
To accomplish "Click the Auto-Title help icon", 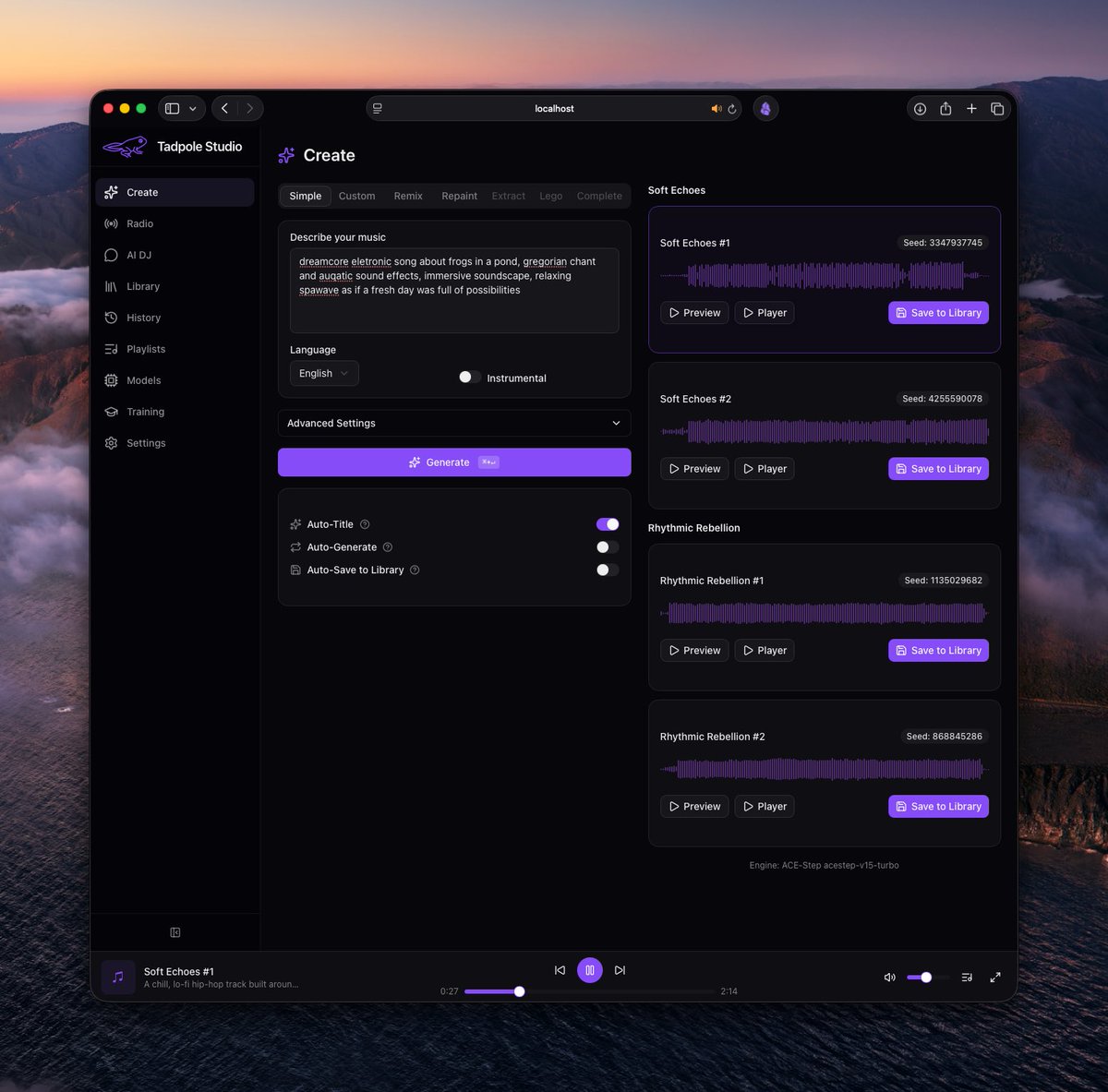I will coord(365,524).
